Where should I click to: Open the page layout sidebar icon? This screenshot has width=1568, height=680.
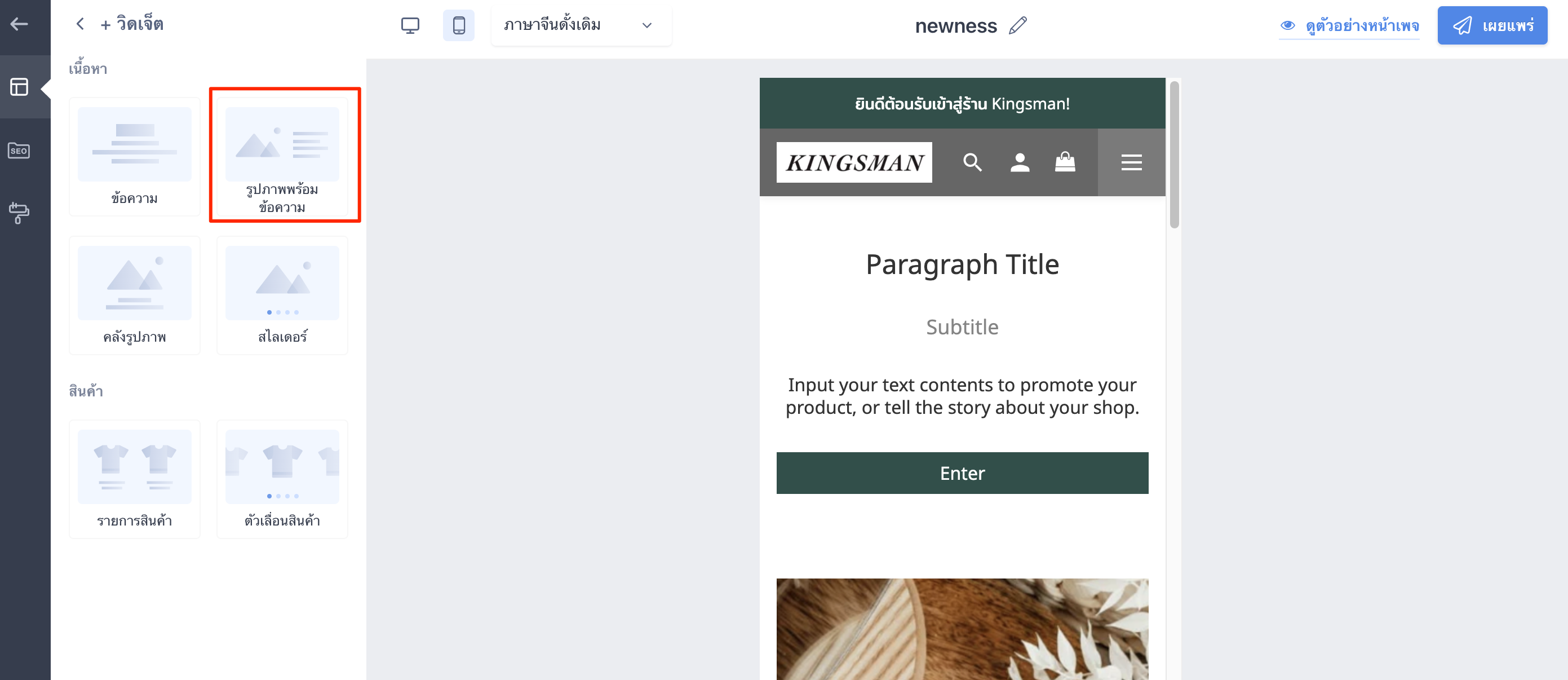pyautogui.click(x=19, y=87)
